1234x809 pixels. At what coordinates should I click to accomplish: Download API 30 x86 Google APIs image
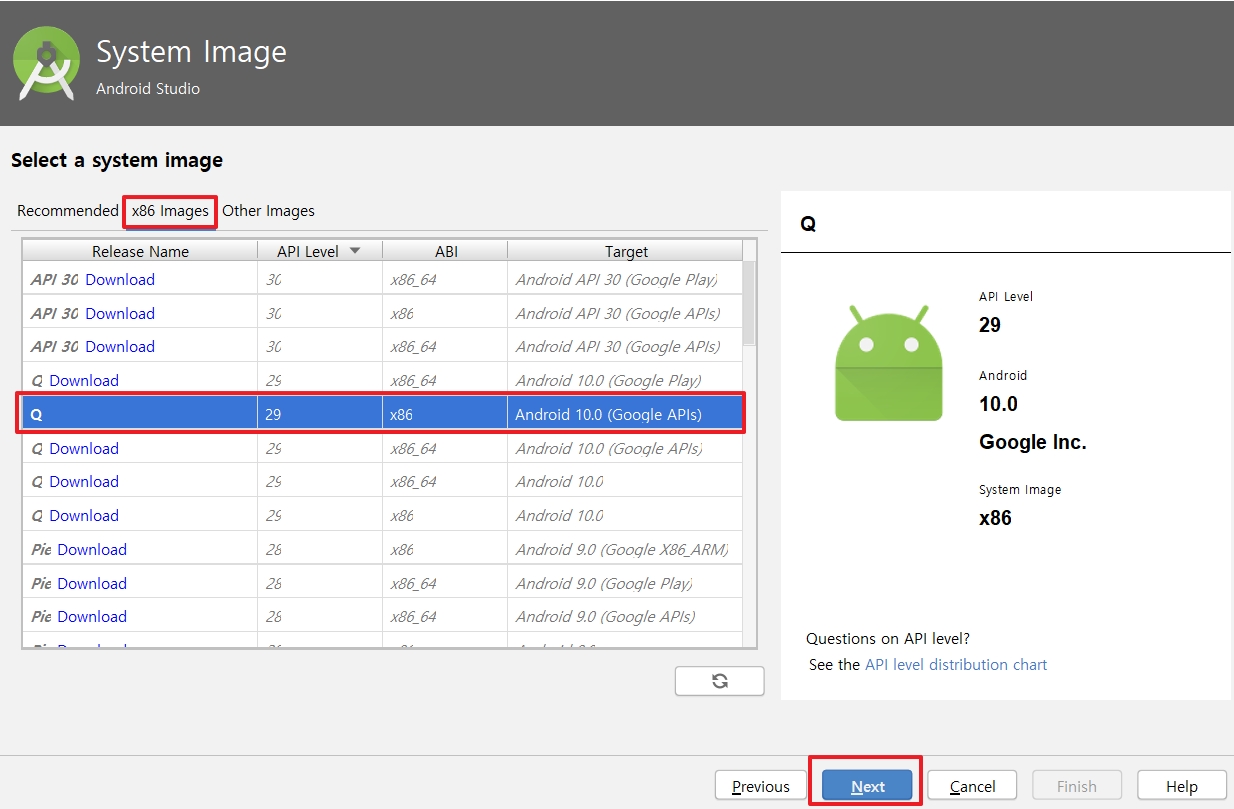click(x=120, y=314)
